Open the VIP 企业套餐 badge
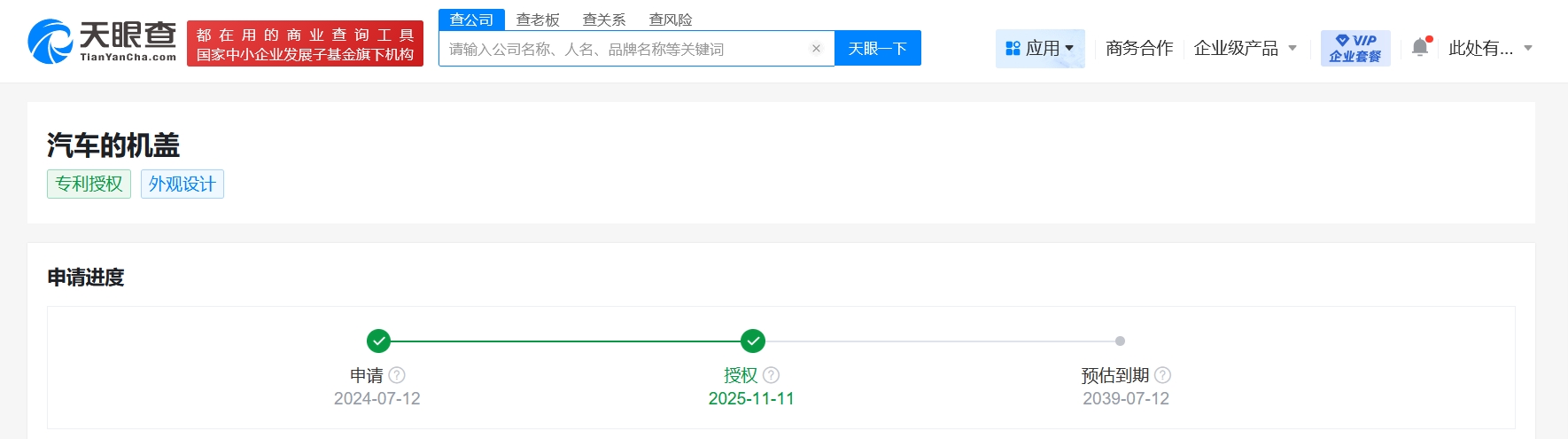1568x439 pixels. tap(1355, 48)
